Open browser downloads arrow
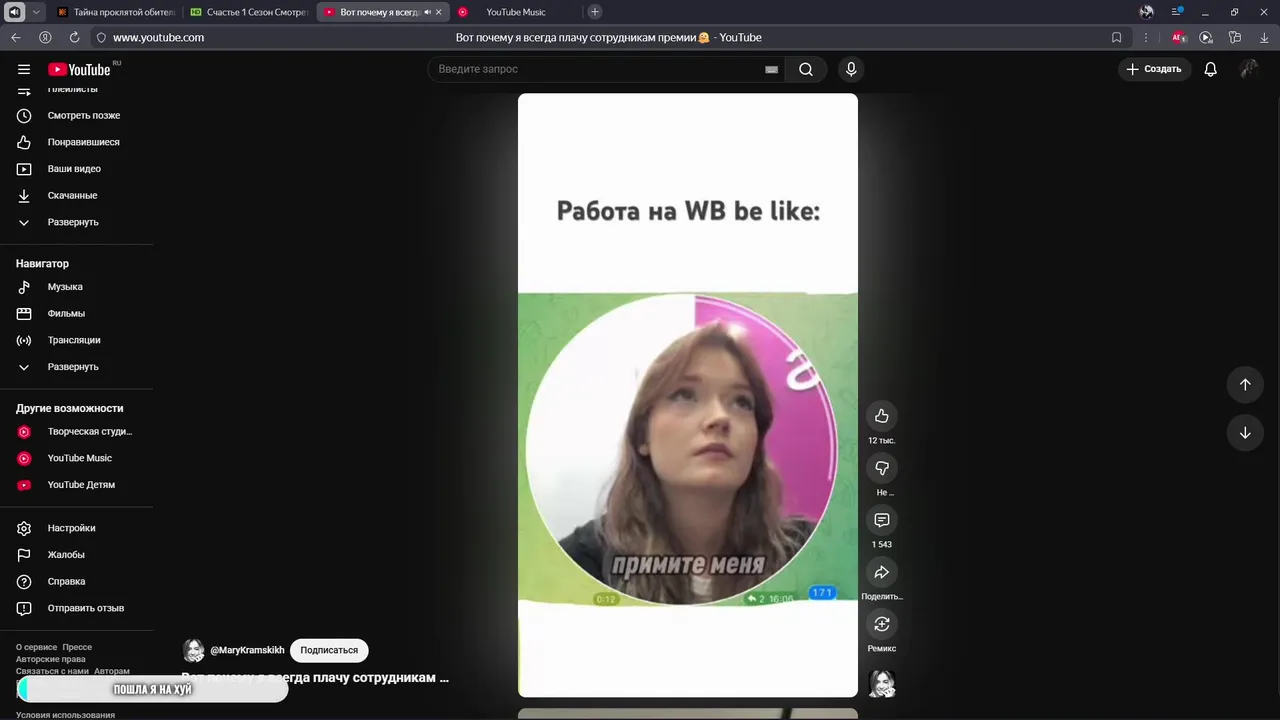Screen dimensions: 1280x720 (1264, 37)
